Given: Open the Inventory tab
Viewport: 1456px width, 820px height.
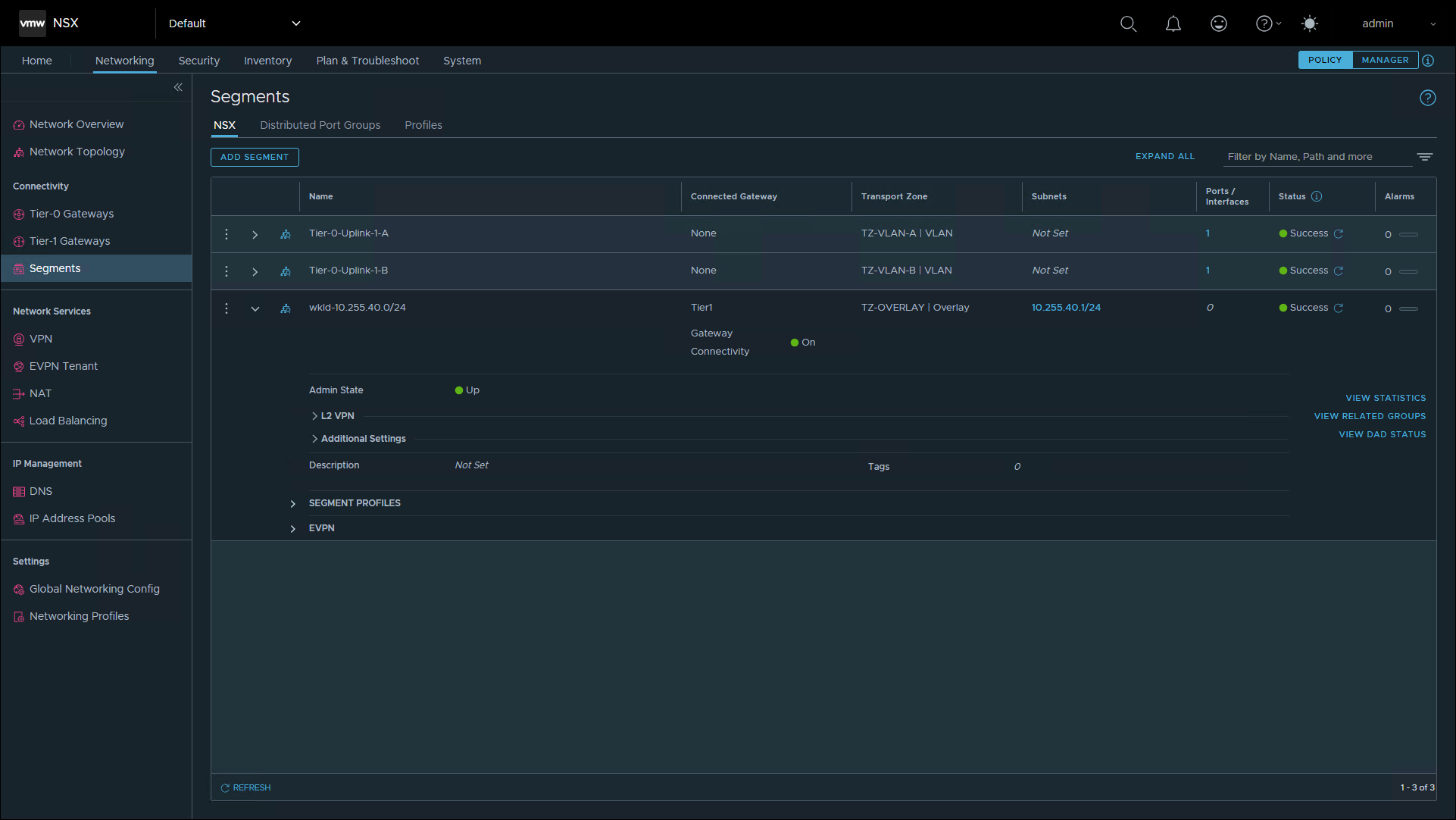Looking at the screenshot, I should tap(267, 61).
